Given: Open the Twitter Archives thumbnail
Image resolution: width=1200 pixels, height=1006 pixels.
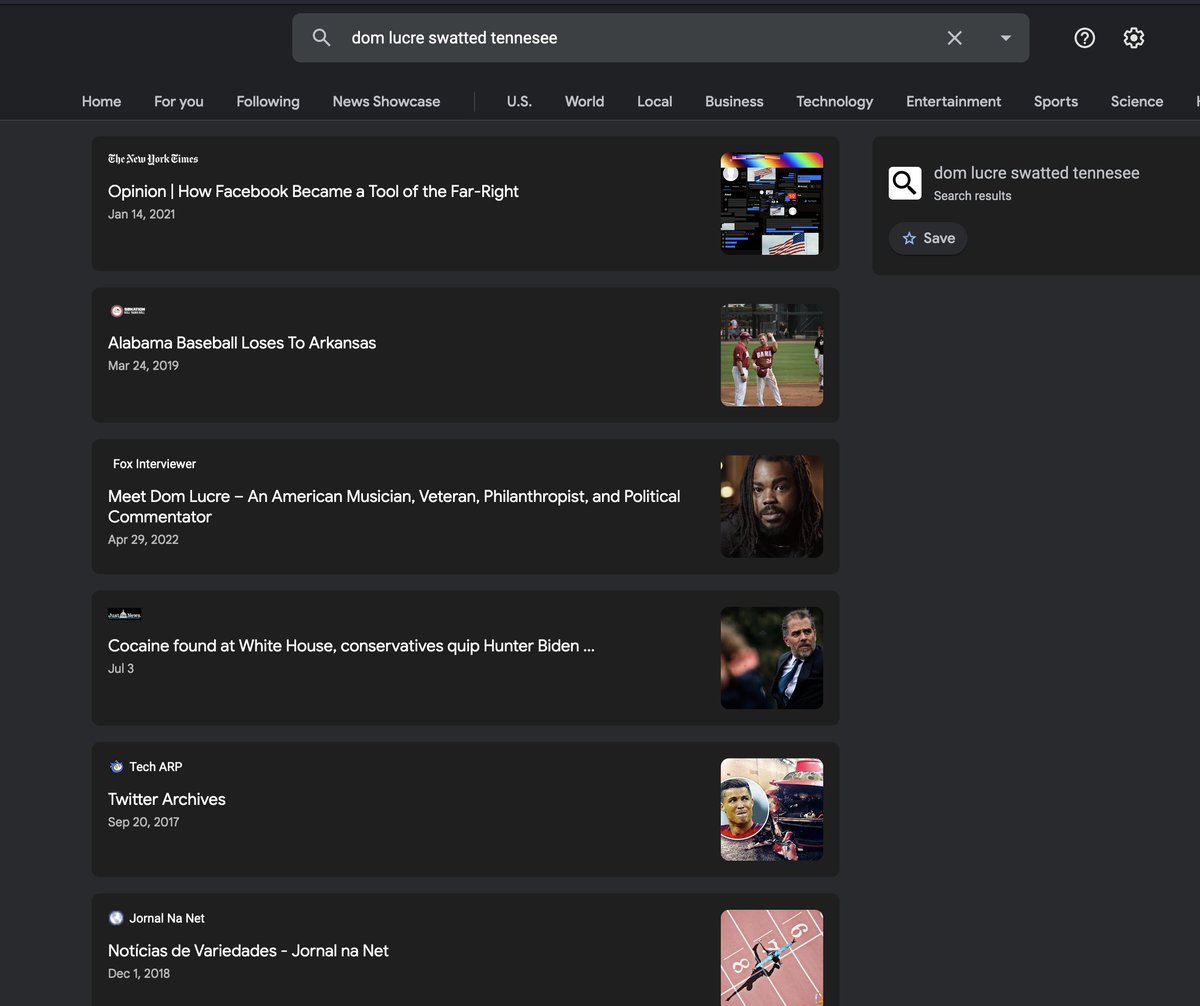Looking at the screenshot, I should (772, 809).
